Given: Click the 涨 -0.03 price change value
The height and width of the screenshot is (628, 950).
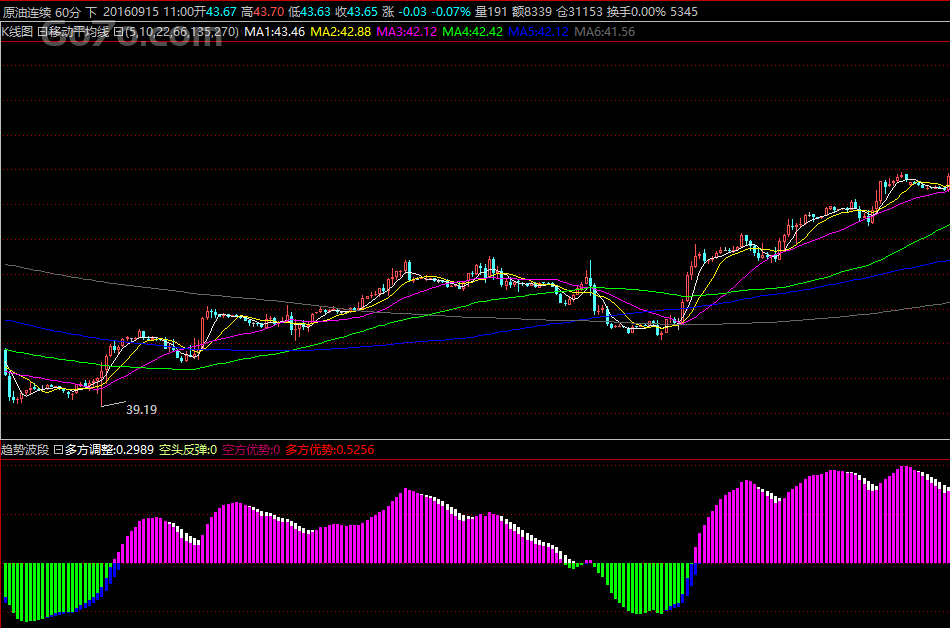Looking at the screenshot, I should (404, 12).
